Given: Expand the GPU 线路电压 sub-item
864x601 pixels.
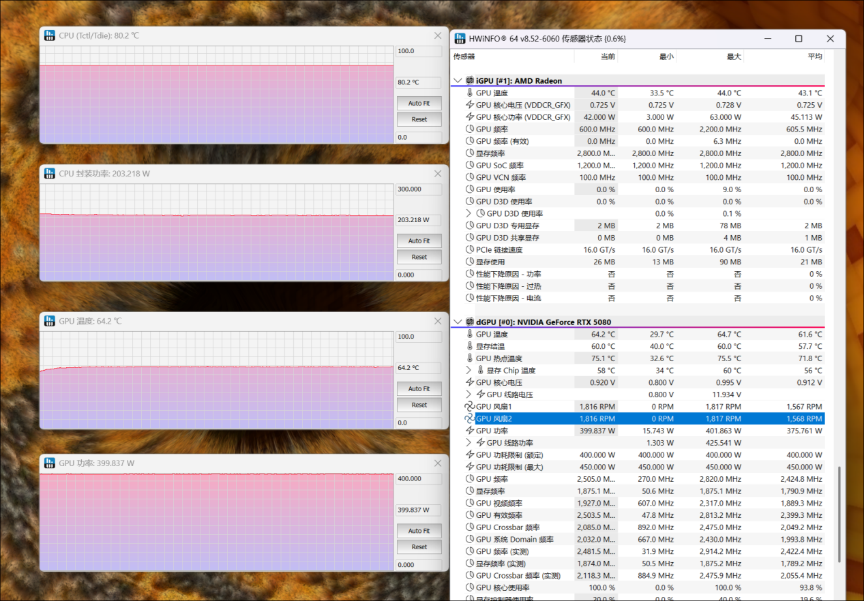Looking at the screenshot, I should pos(469,394).
